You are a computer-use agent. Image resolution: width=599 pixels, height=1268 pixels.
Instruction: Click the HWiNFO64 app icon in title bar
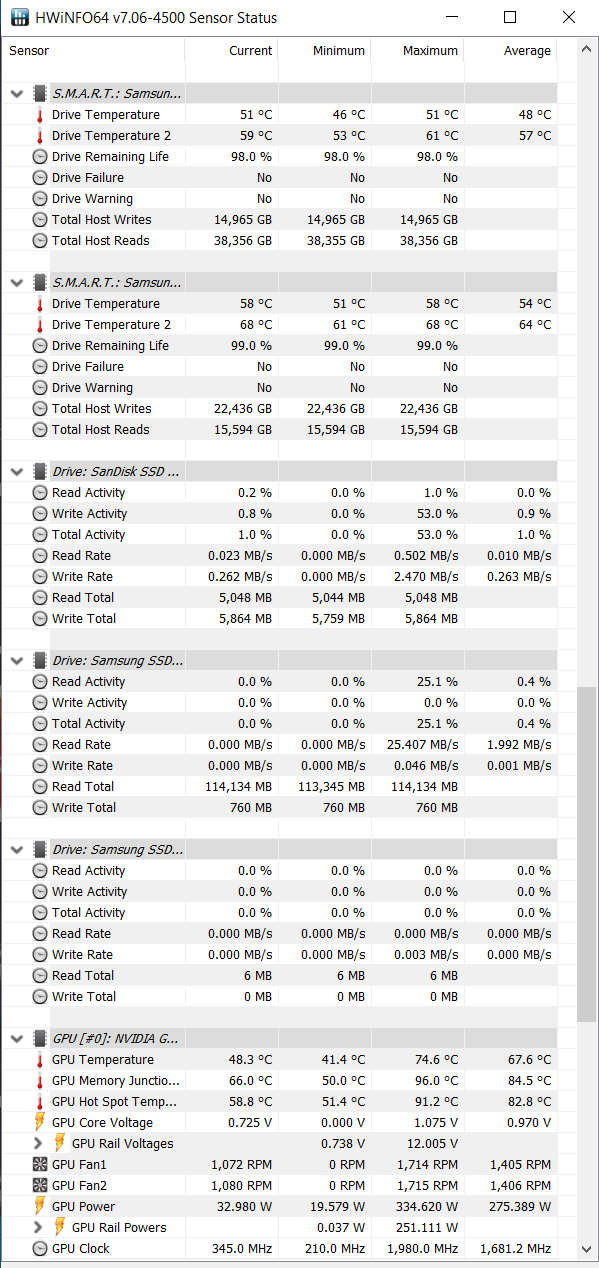20,17
